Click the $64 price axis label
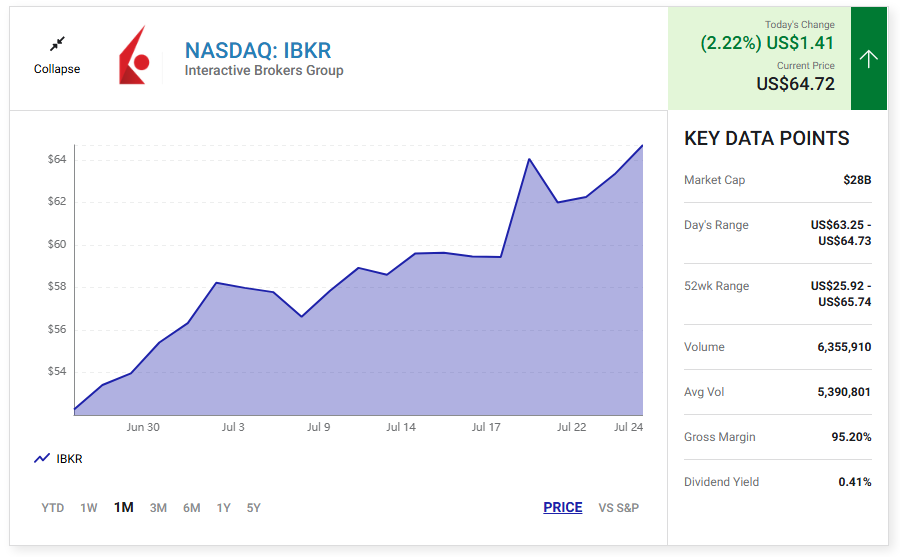 tap(57, 159)
